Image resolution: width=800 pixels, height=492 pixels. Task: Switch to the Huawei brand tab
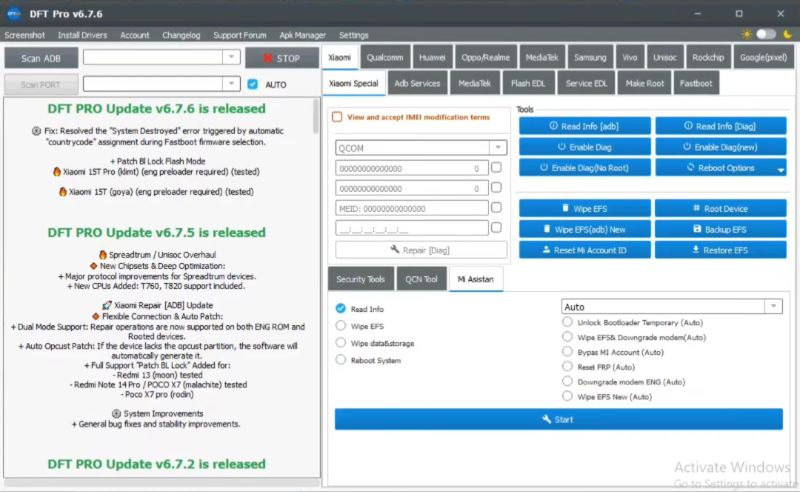click(432, 58)
